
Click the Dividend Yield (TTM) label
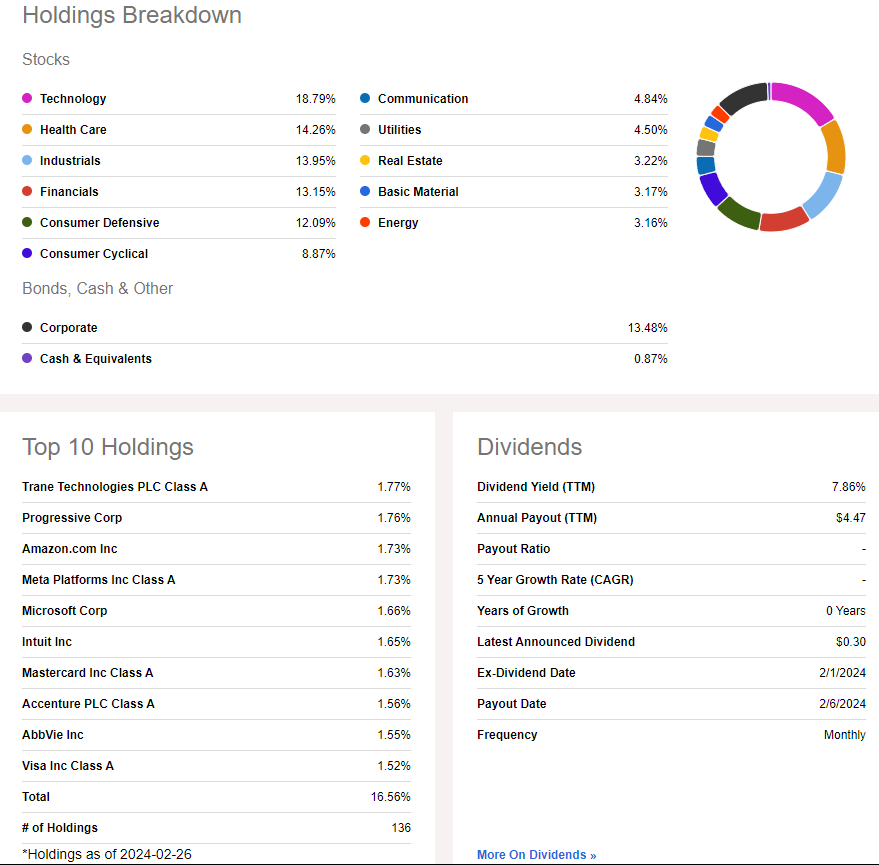tap(536, 487)
